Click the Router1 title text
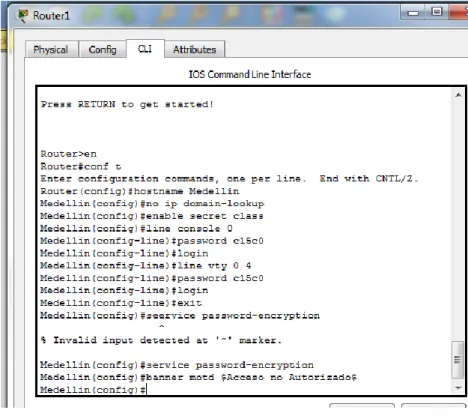Viewport: 468px width, 419px height. (x=51, y=16)
